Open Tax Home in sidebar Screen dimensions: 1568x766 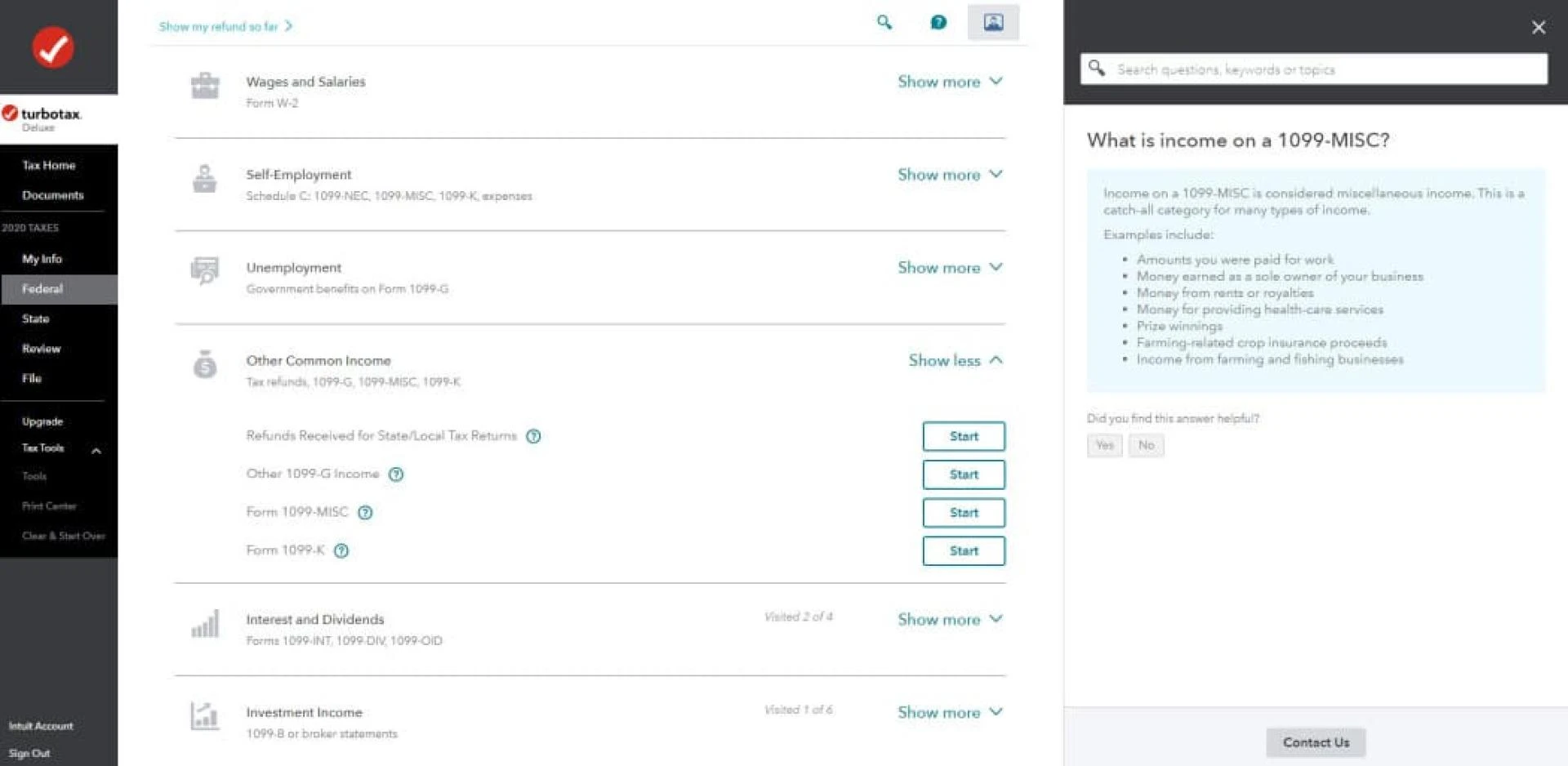point(49,165)
